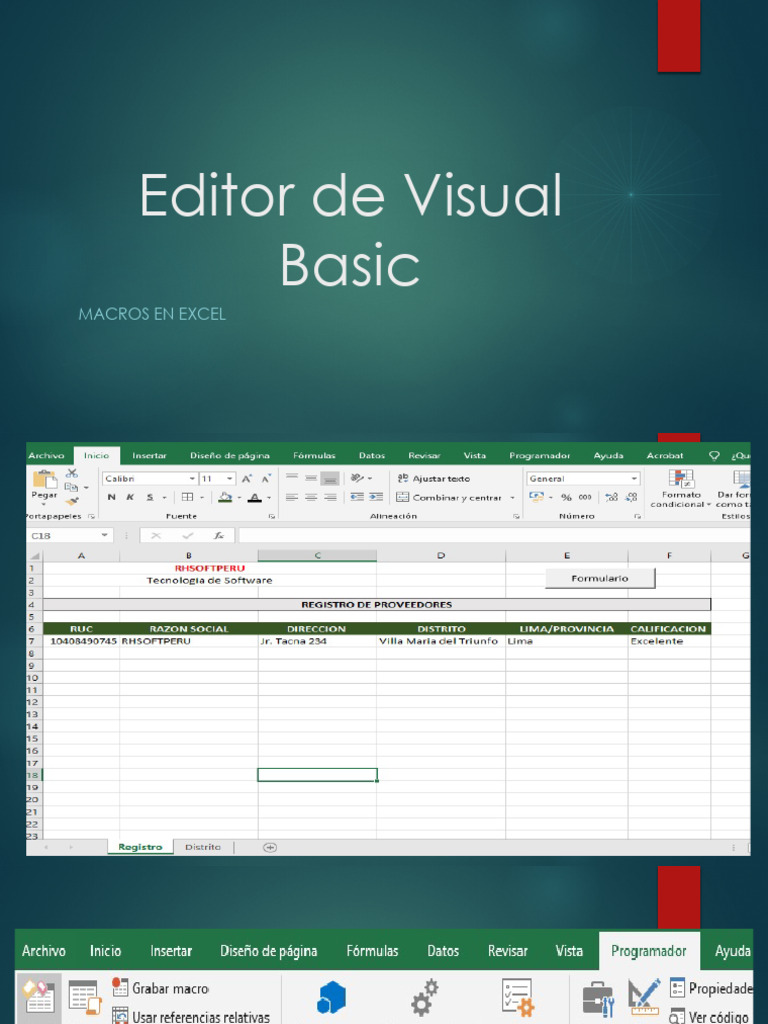Viewport: 768px width, 1024px height.
Task: Click the formula bar confirm checkmark
Action: click(187, 536)
